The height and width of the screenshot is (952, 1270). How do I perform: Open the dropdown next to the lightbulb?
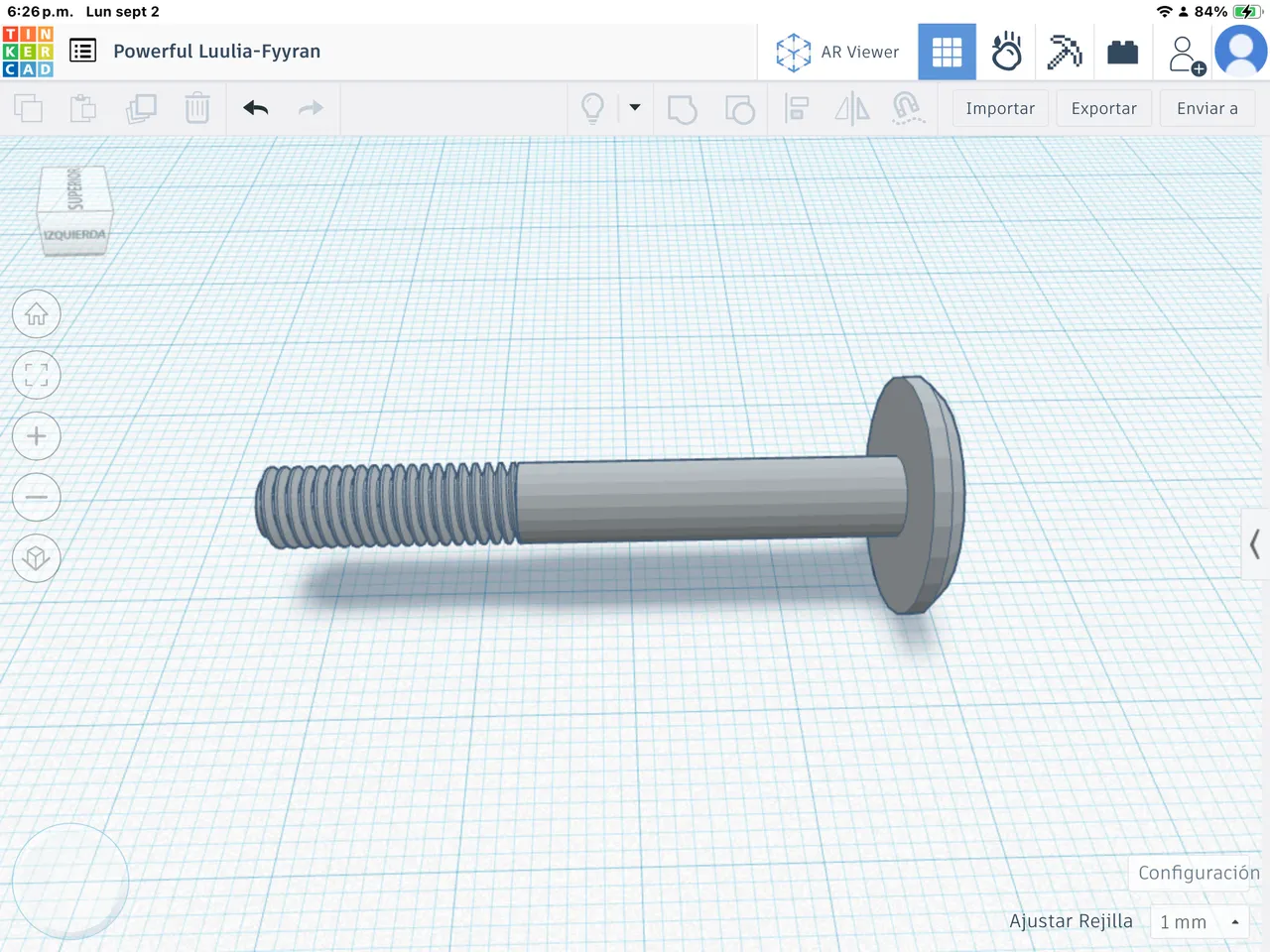point(635,108)
